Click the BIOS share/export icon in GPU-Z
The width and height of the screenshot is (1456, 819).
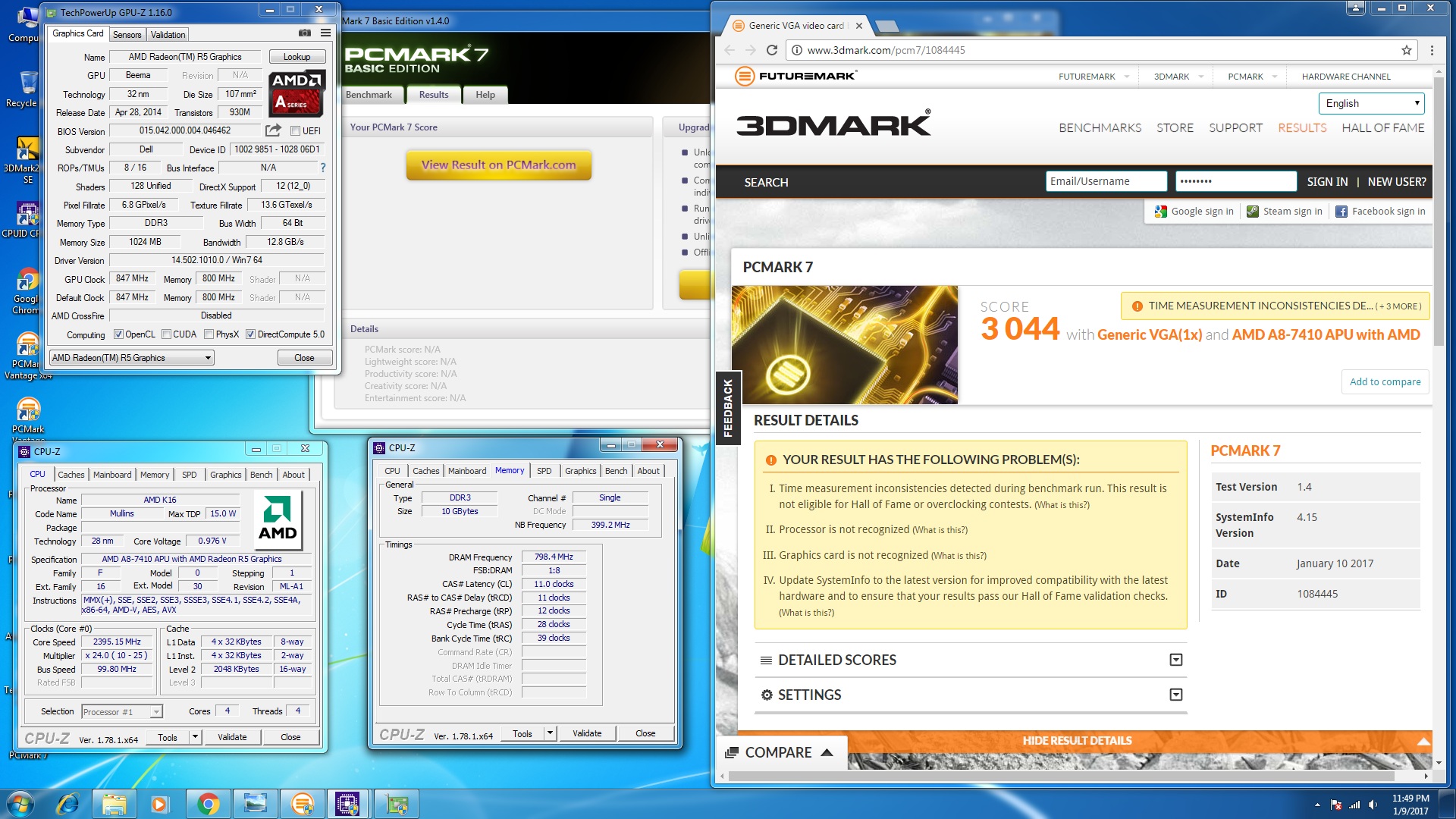click(x=273, y=130)
